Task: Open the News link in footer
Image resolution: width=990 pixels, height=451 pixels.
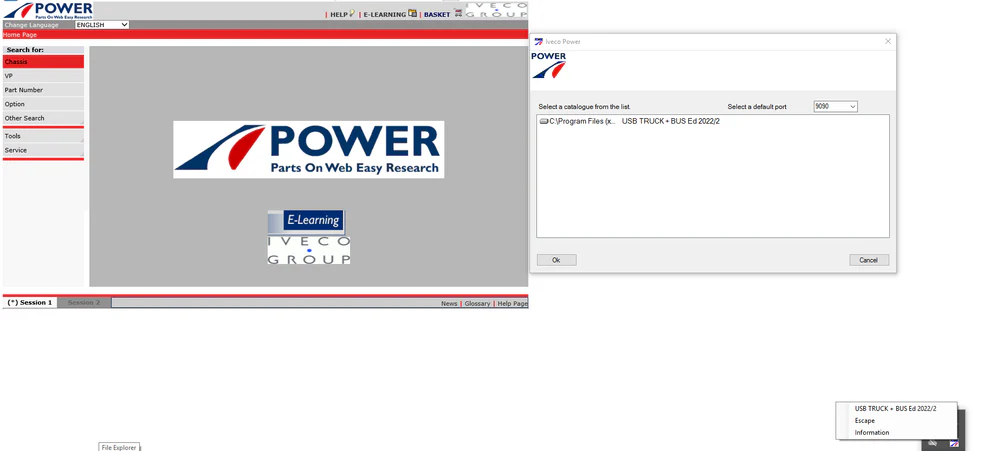Action: [x=449, y=303]
